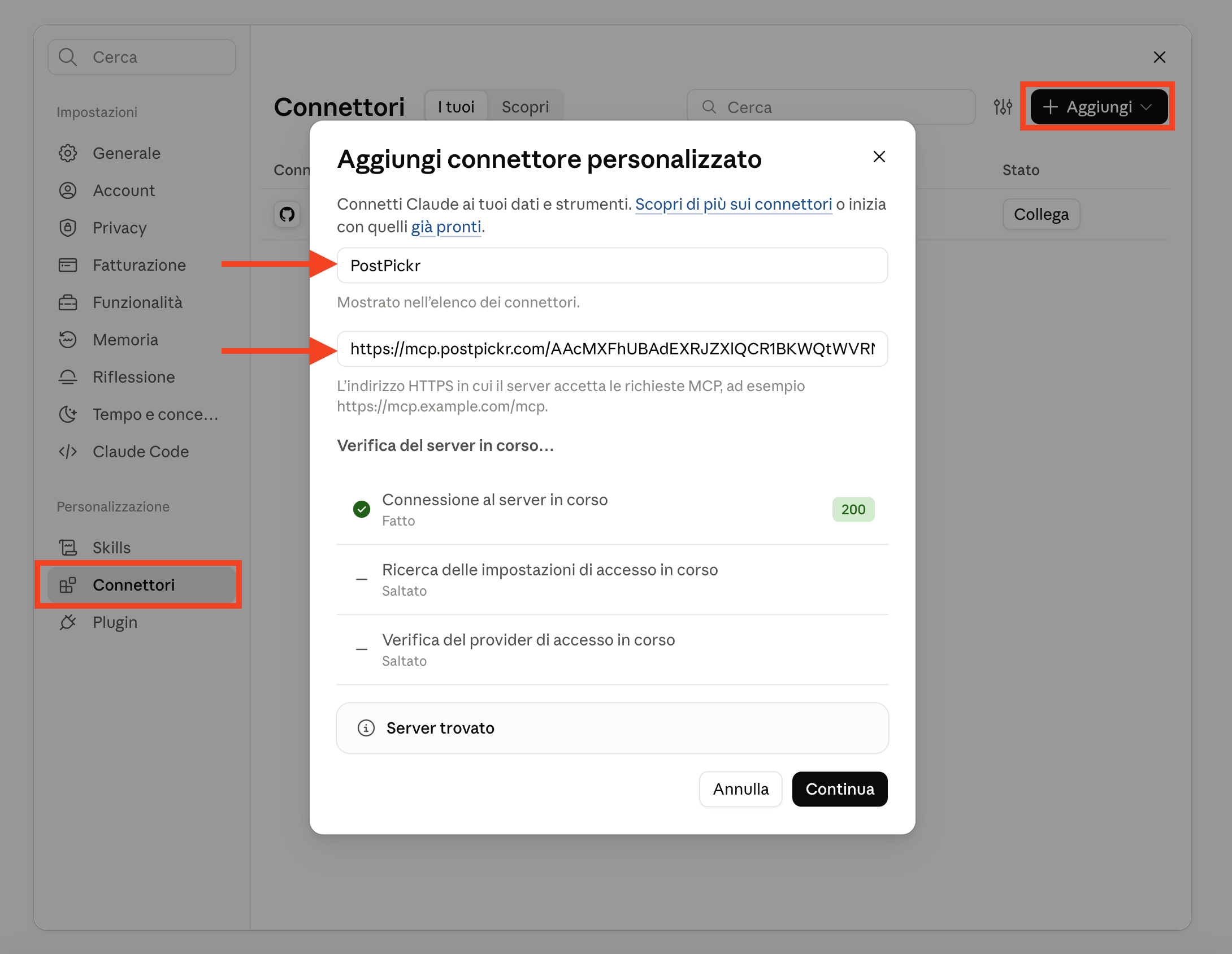Viewport: 1232px width, 954px height.
Task: Click the Annulla button
Action: pos(741,789)
